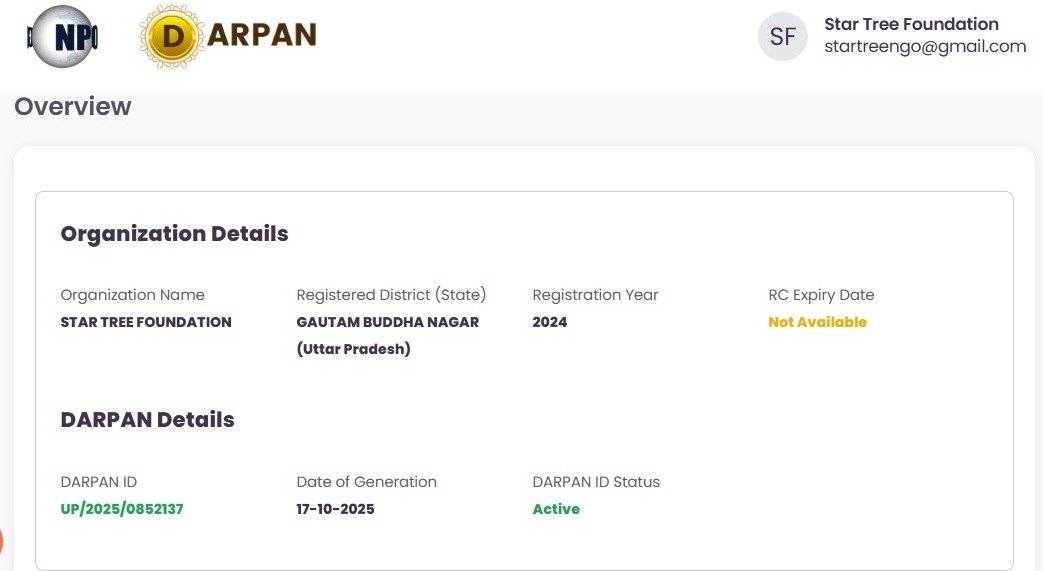Click the orange icon at left edge
This screenshot has height=571, width=1043.
click(1, 542)
